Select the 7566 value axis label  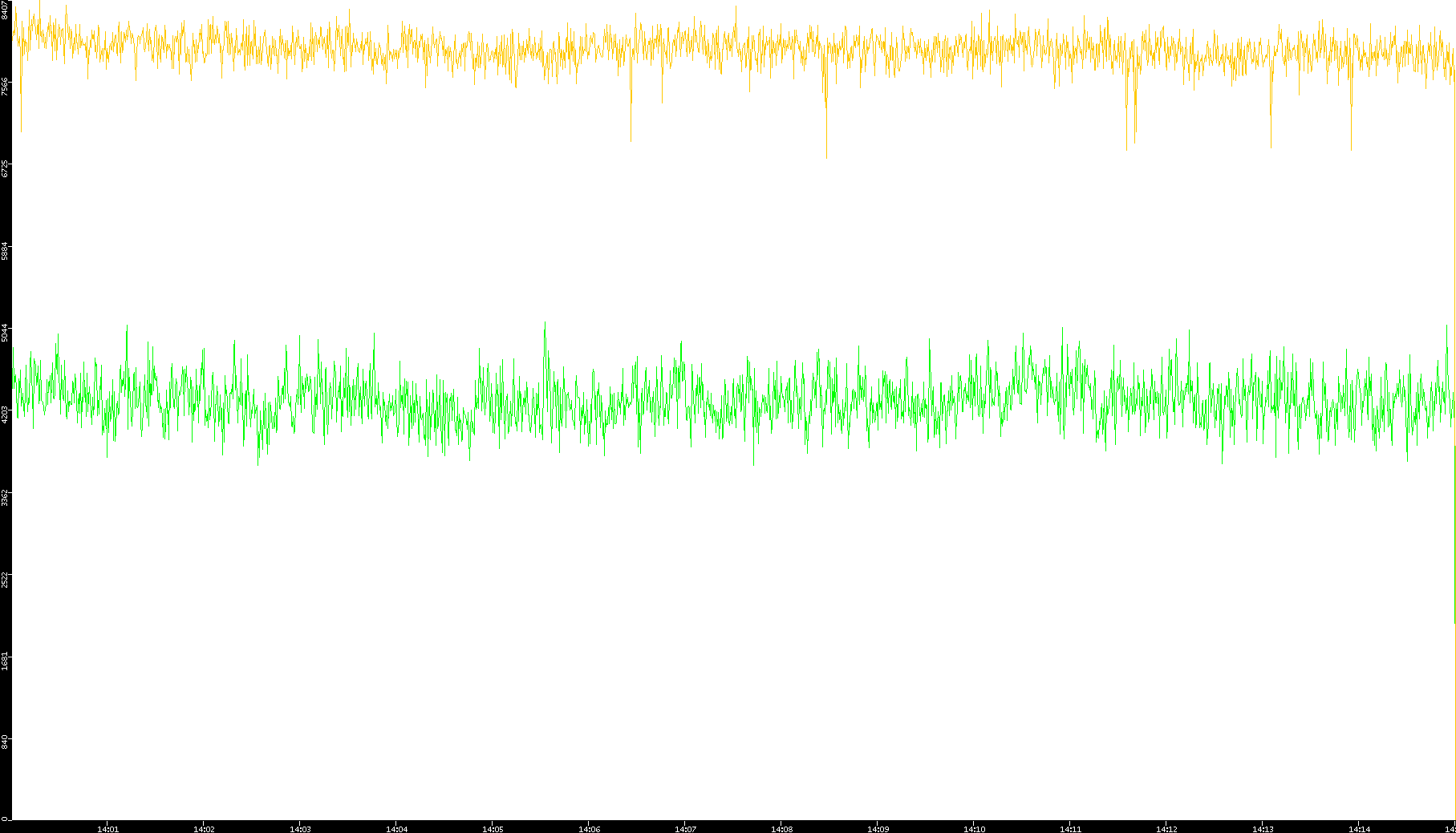tap(6, 87)
